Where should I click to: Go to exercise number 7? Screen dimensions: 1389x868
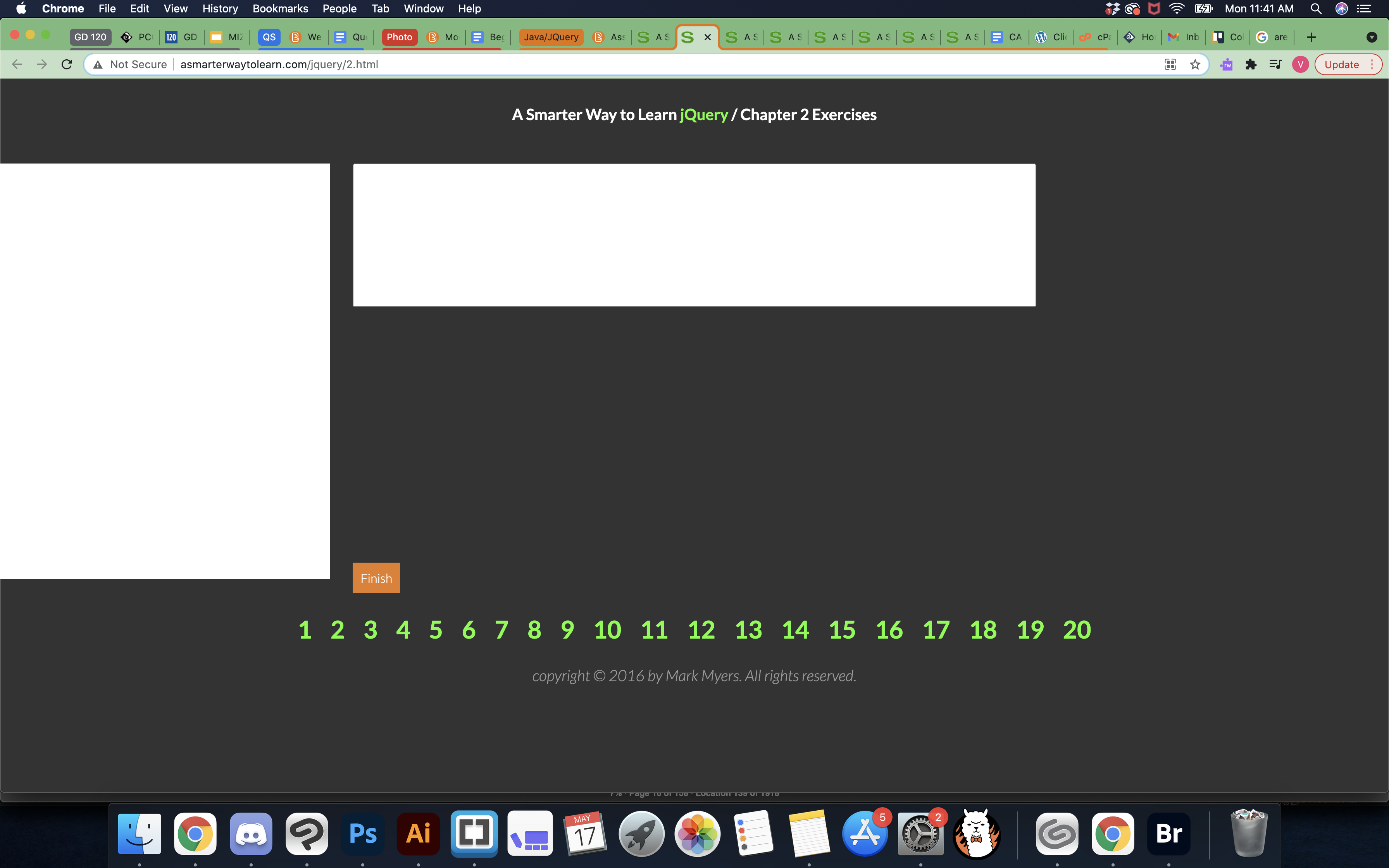coord(501,630)
